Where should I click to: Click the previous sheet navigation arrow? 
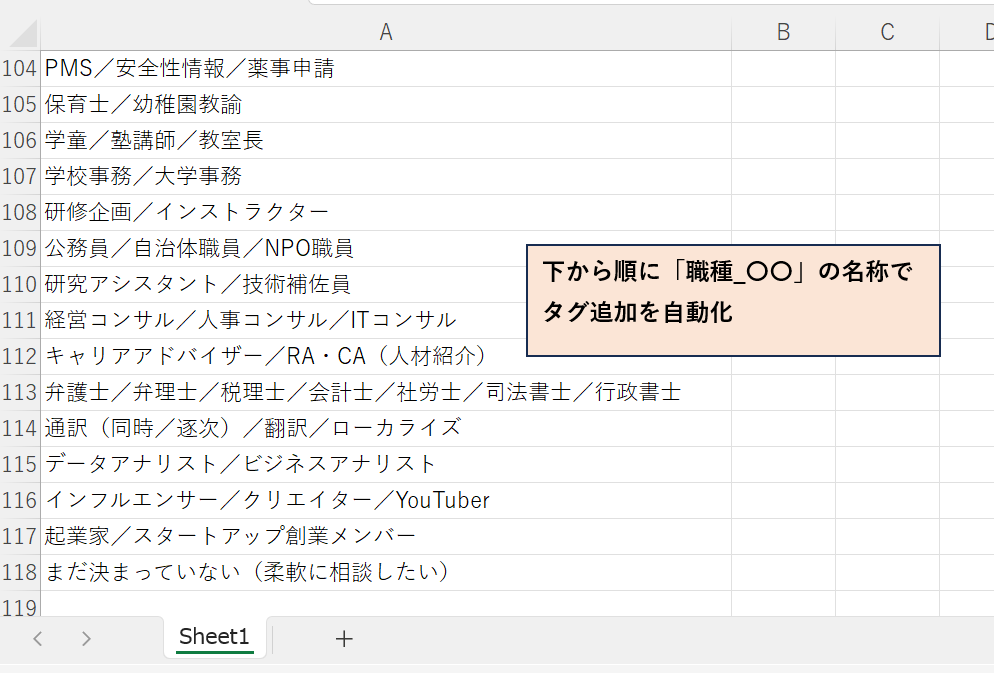[38, 638]
